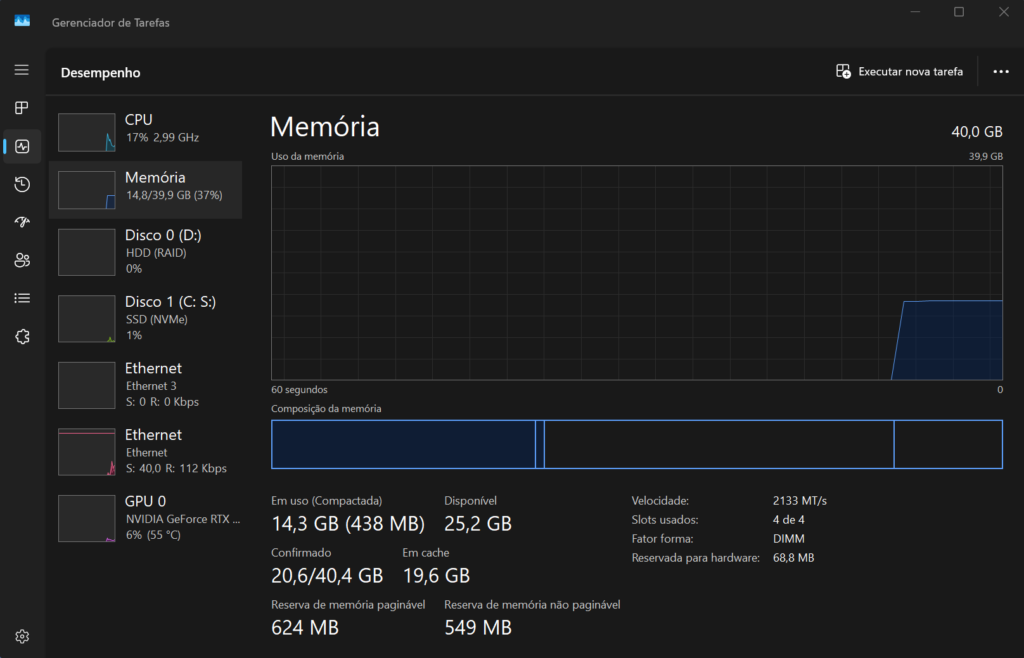The image size is (1024, 658).
Task: Select the Disco 1 (C: S:) entry
Action: click(146, 318)
